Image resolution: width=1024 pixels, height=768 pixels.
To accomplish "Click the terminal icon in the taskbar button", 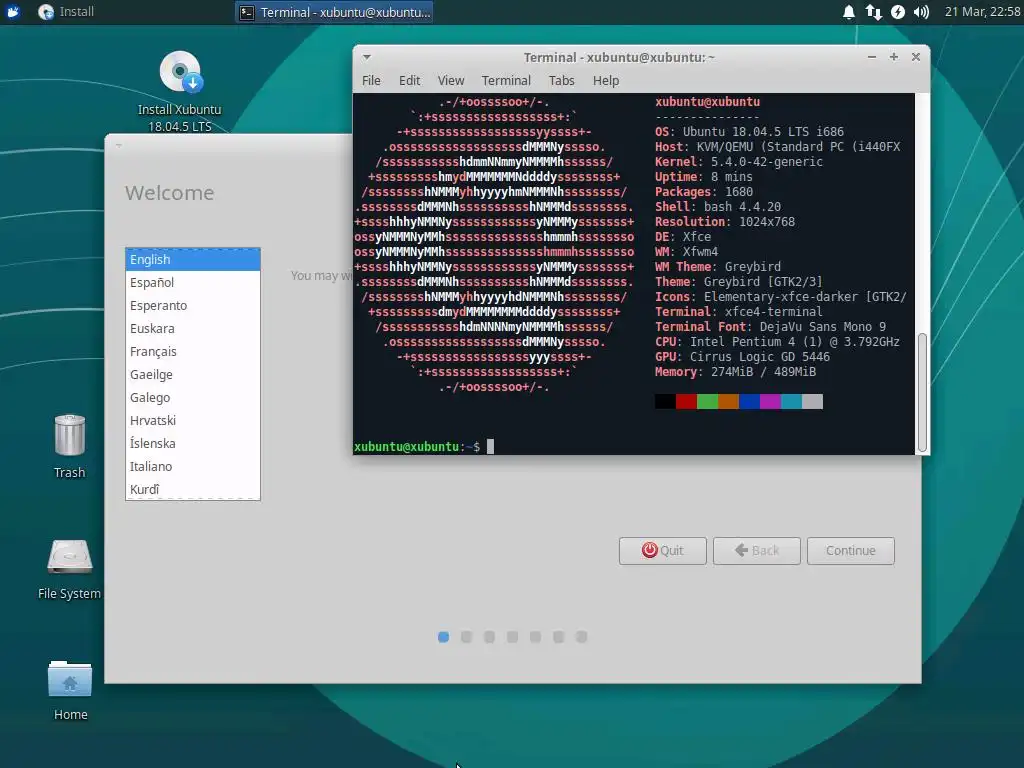I will tap(247, 12).
